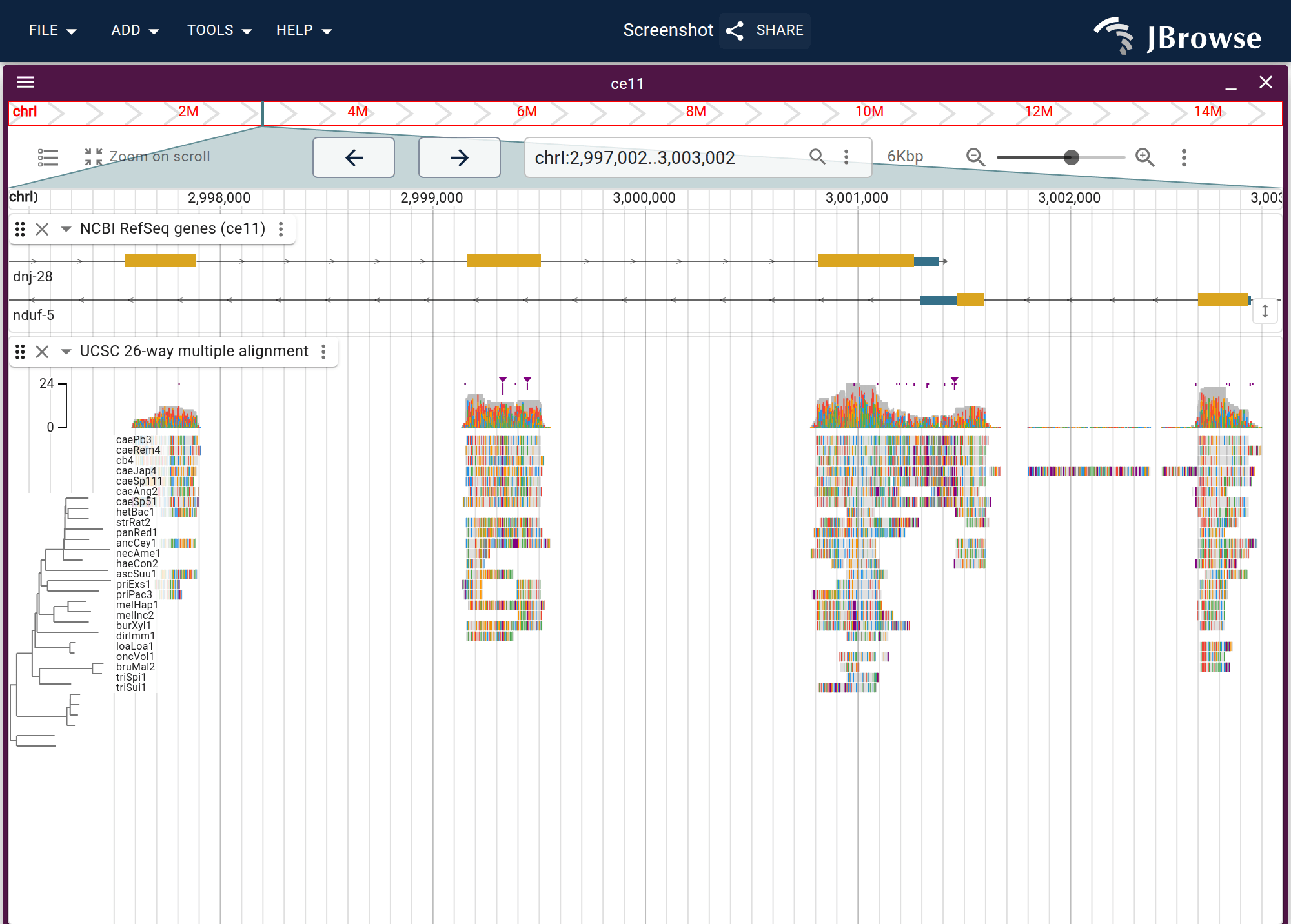The image size is (1291, 924).
Task: Click the 24 value on the alignment scale
Action: (46, 383)
